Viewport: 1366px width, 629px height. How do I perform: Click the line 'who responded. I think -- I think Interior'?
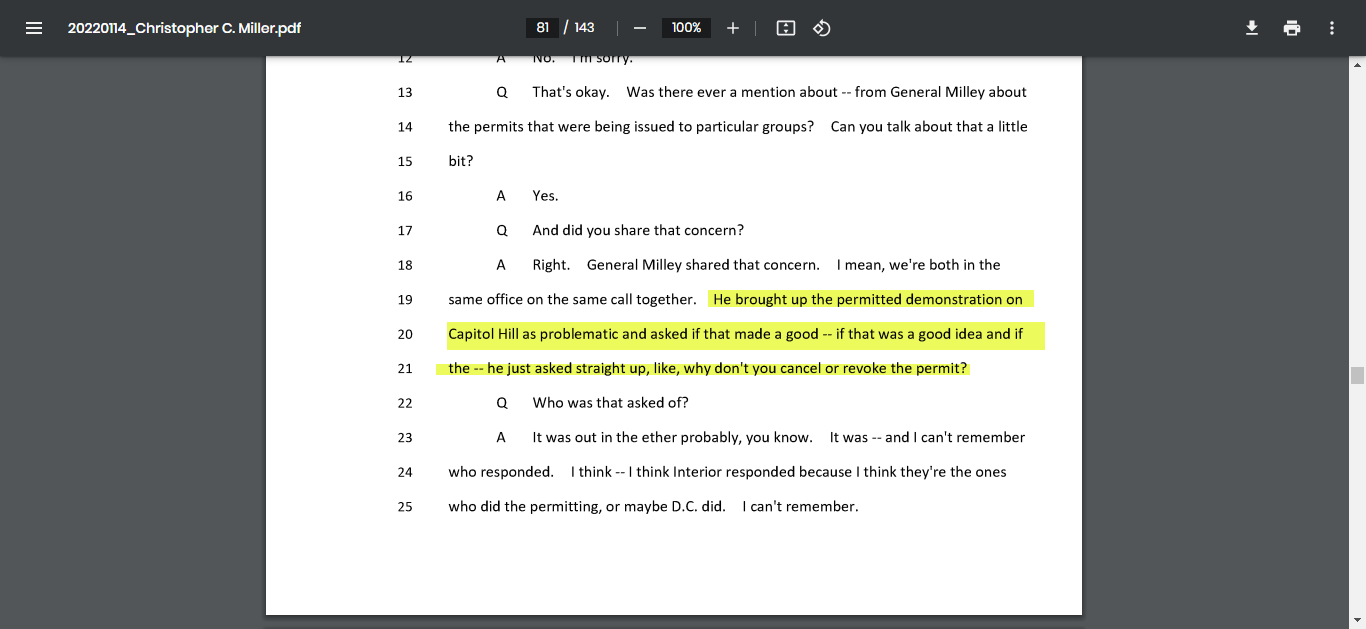click(727, 472)
